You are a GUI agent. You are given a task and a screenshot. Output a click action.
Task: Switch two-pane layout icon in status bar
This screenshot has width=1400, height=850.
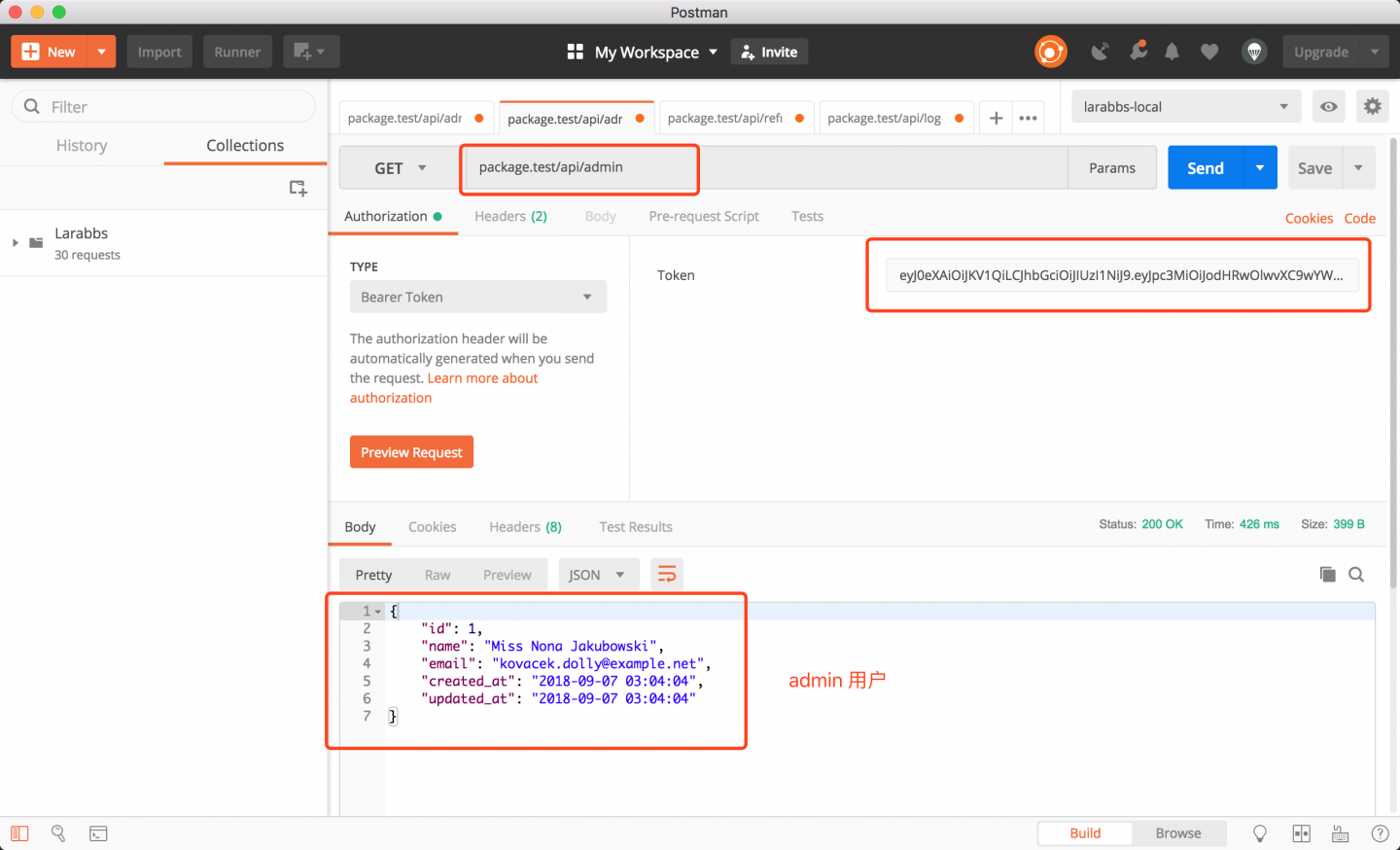[1301, 833]
